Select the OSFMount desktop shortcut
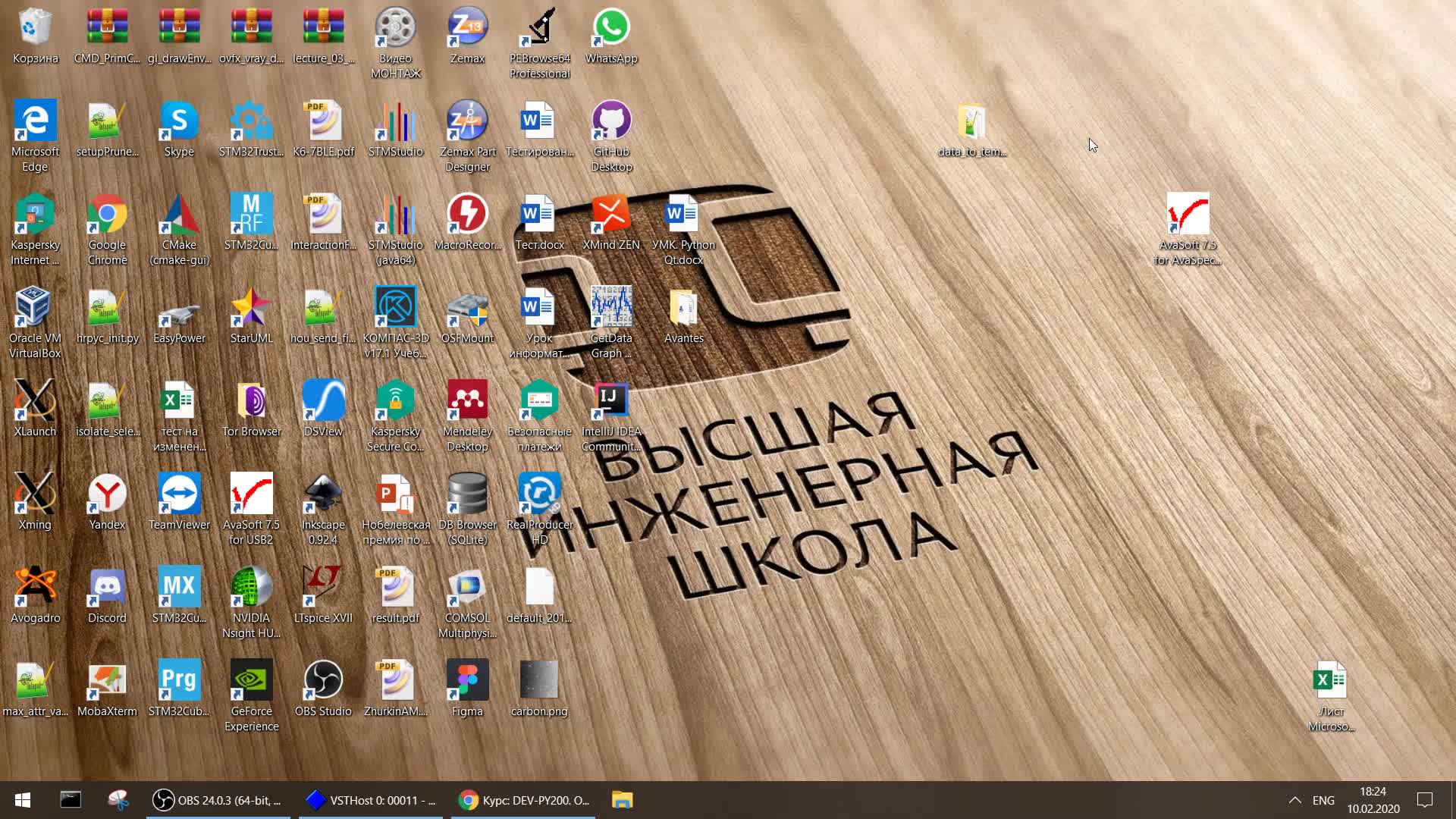The image size is (1456, 819). (467, 315)
